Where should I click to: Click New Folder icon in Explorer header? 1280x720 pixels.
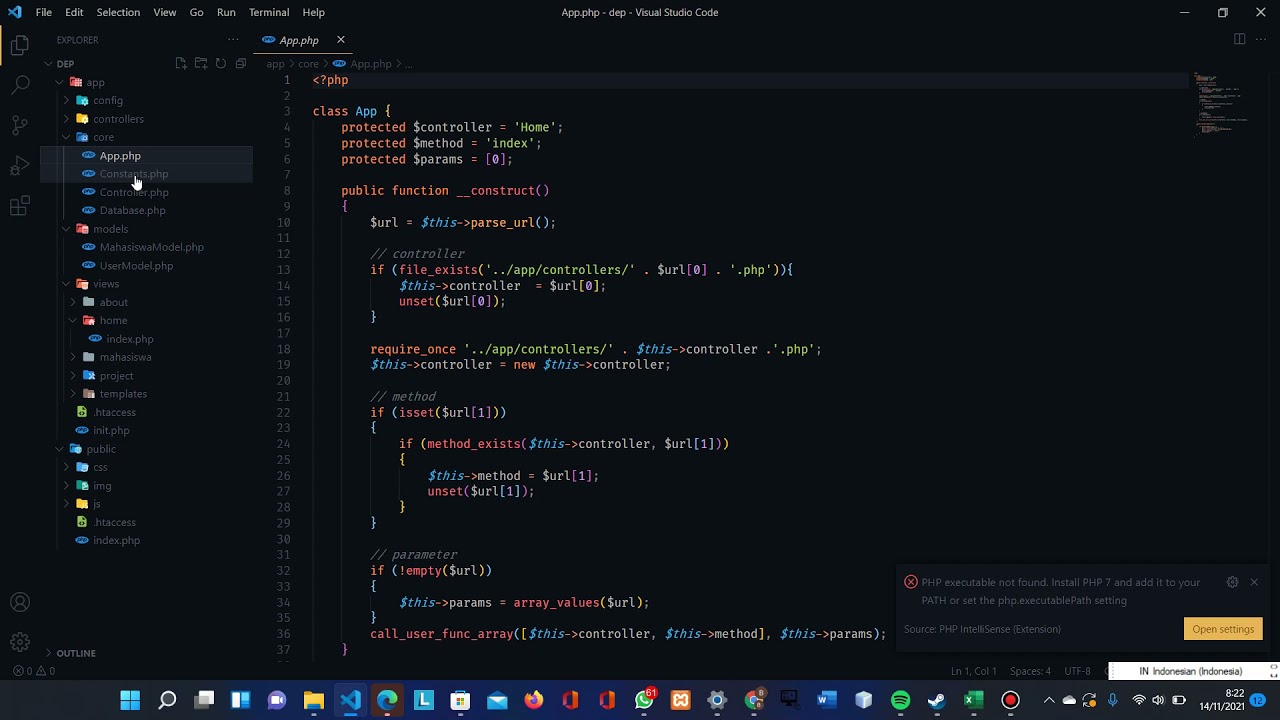click(x=201, y=64)
